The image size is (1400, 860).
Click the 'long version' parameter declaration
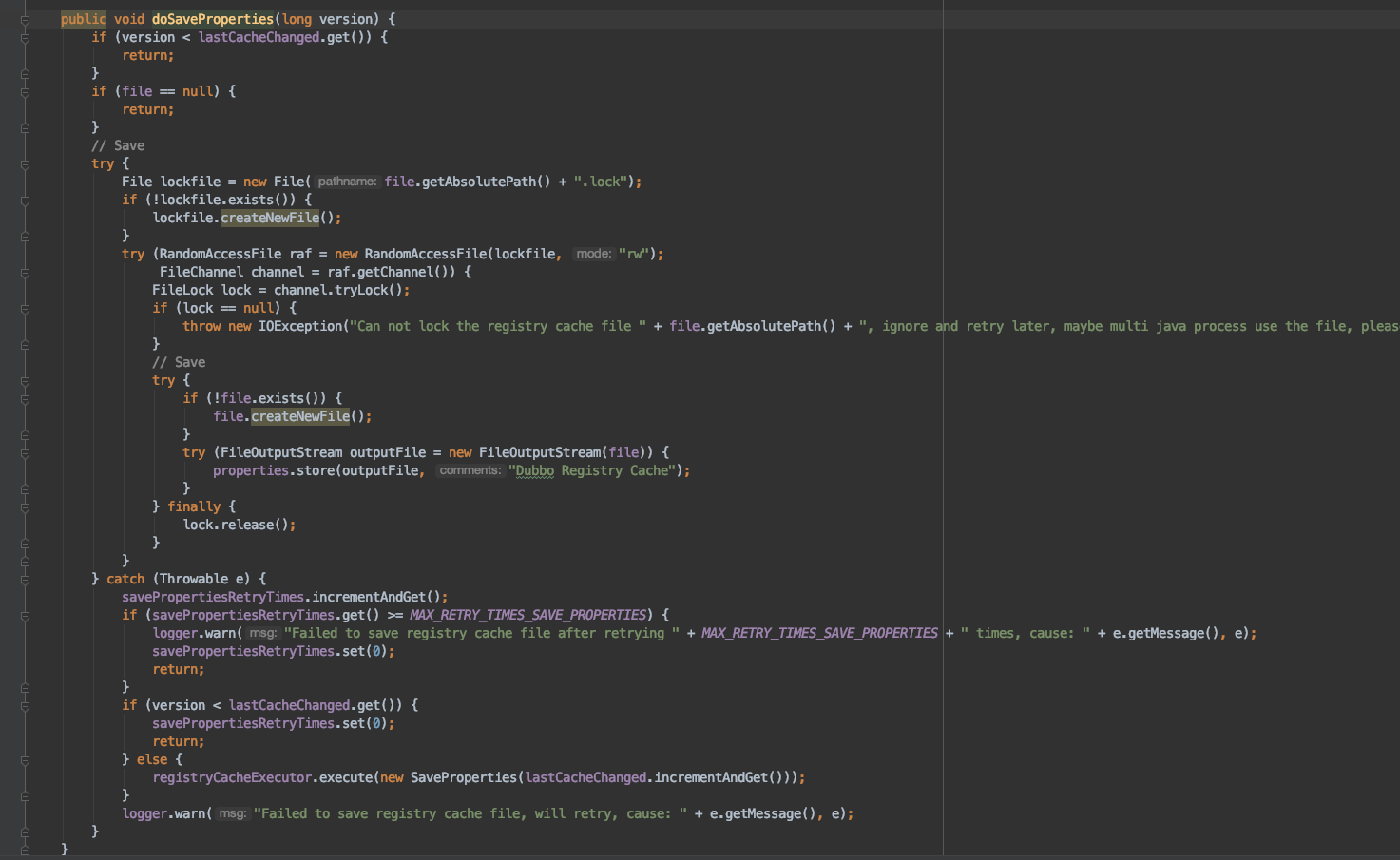[x=327, y=19]
